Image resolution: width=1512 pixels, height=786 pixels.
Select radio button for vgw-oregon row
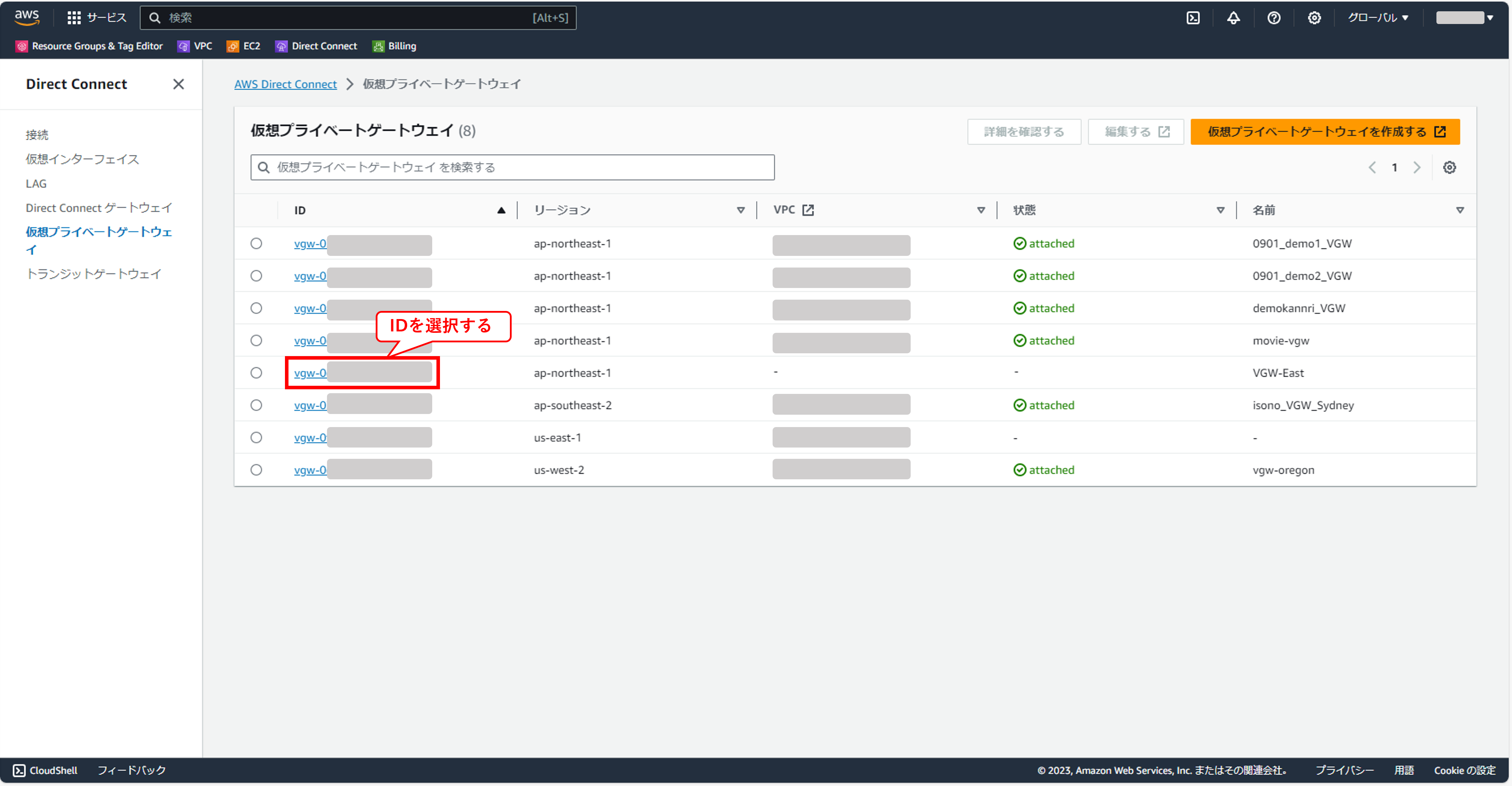coord(256,470)
